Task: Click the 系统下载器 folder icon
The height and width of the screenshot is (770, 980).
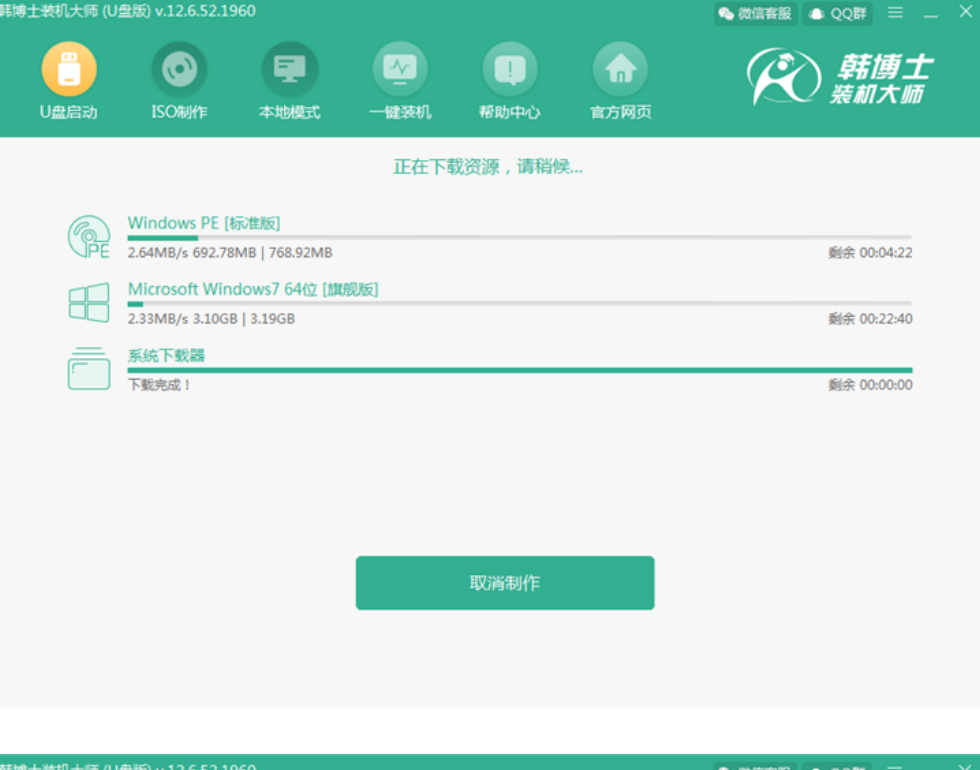Action: point(88,368)
